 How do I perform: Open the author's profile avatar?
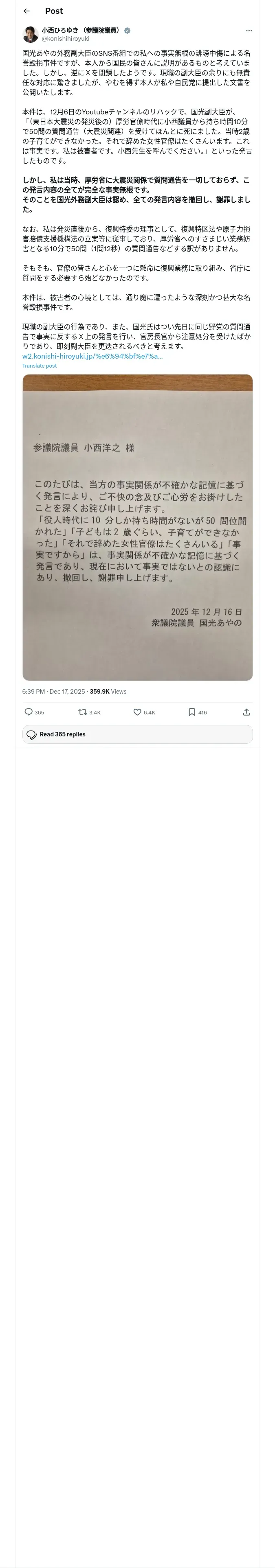(x=31, y=34)
